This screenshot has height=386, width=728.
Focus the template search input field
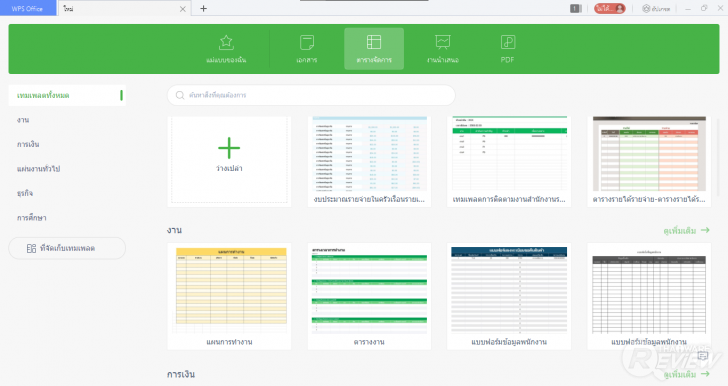[311, 95]
